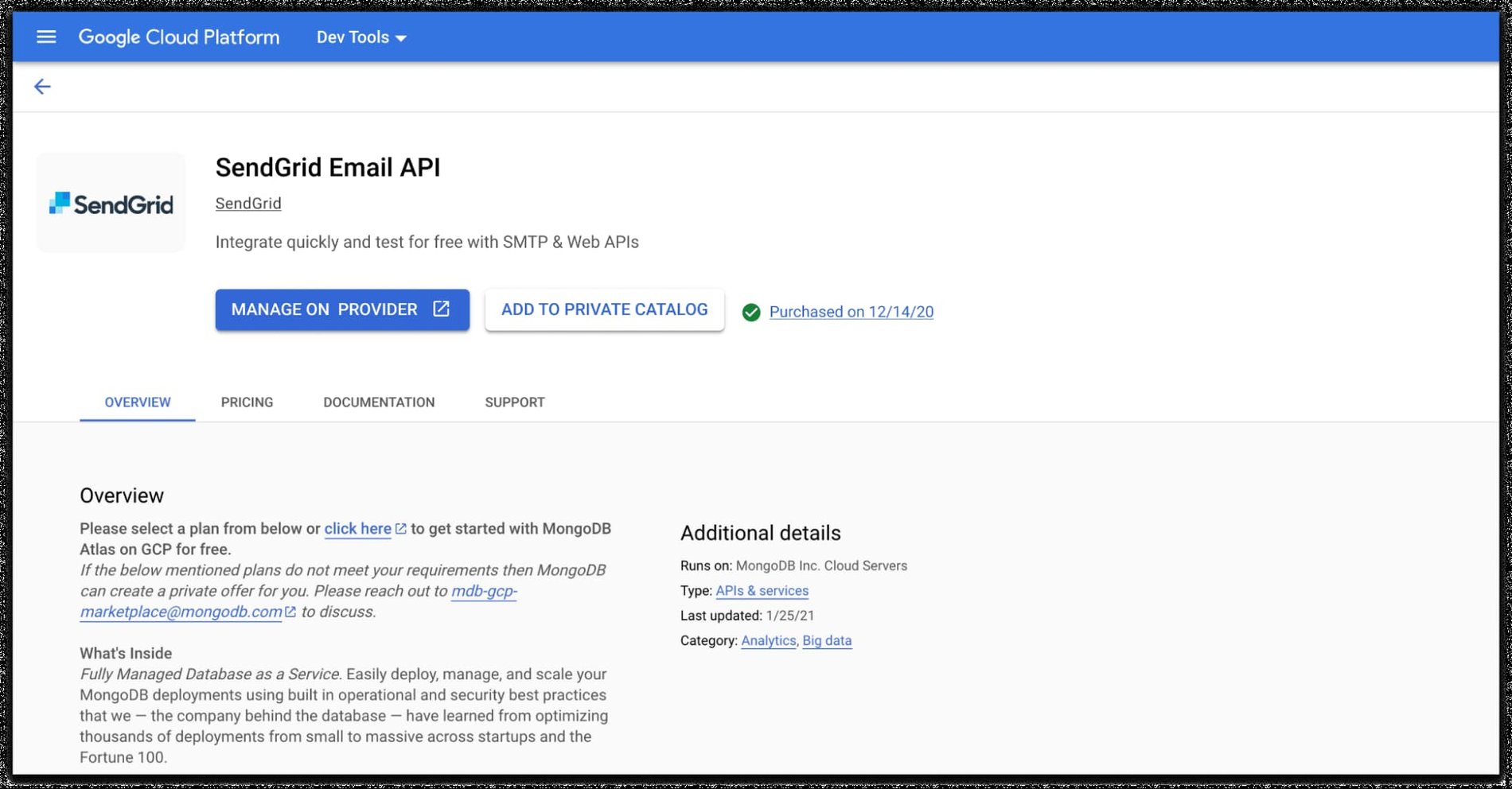
Task: Open the Purchased on 12/14/20 link
Action: pos(851,312)
